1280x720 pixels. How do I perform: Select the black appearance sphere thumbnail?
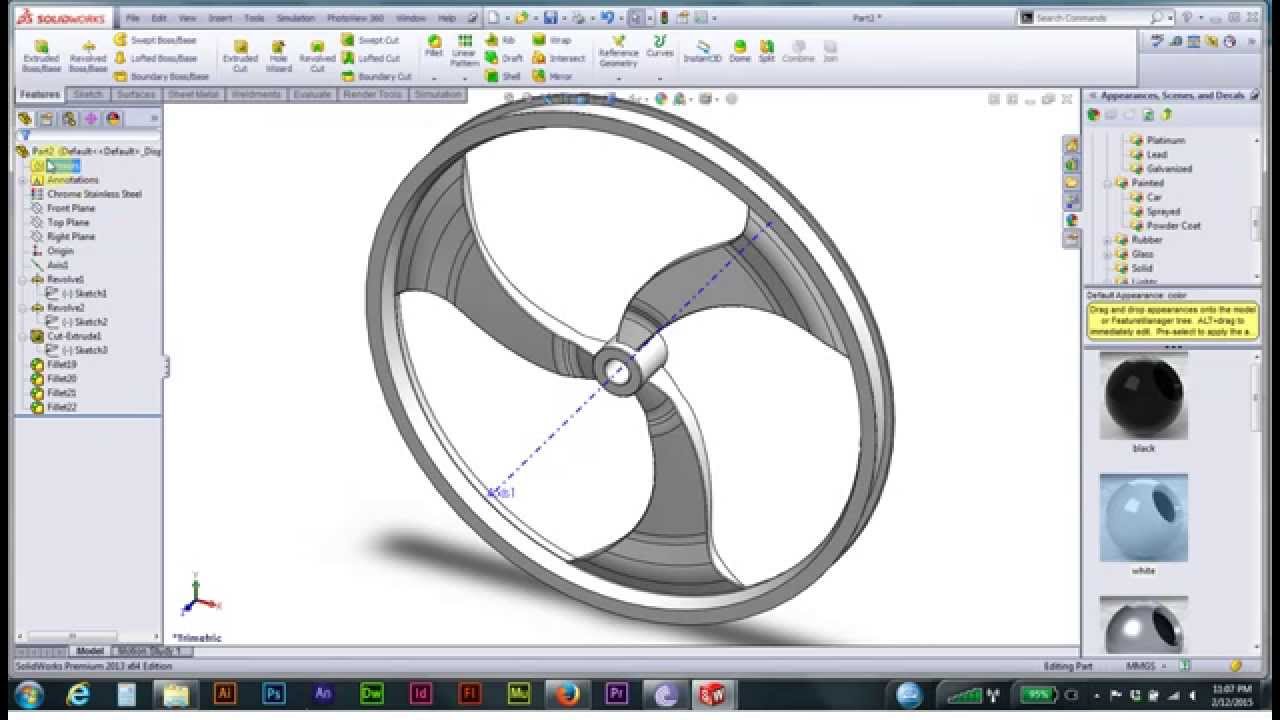1143,396
